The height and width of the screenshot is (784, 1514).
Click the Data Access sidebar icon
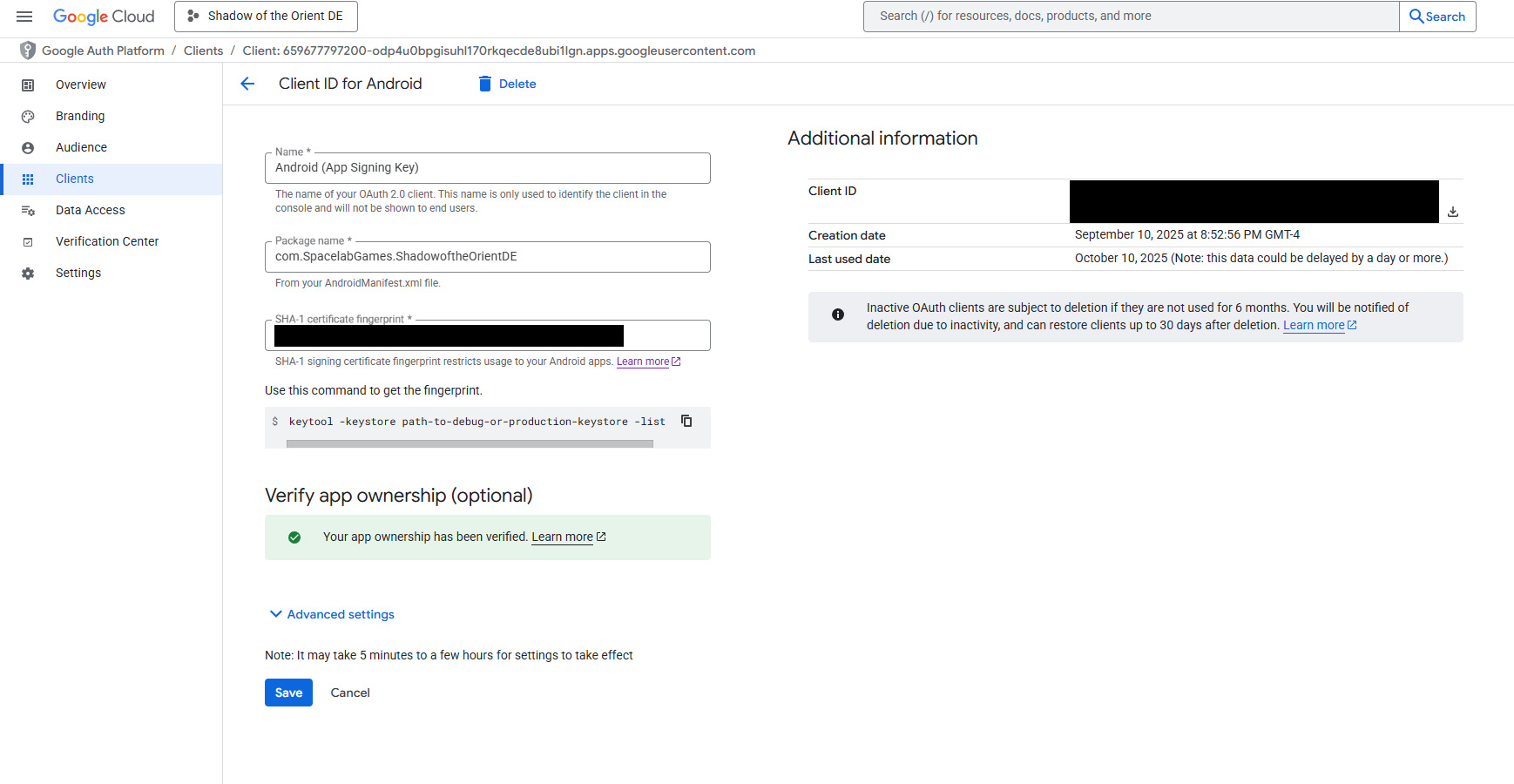[x=28, y=211]
